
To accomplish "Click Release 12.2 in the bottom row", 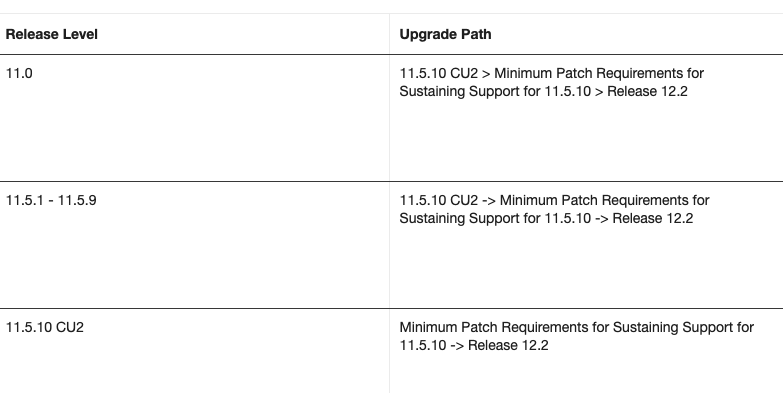I will (x=508, y=345).
